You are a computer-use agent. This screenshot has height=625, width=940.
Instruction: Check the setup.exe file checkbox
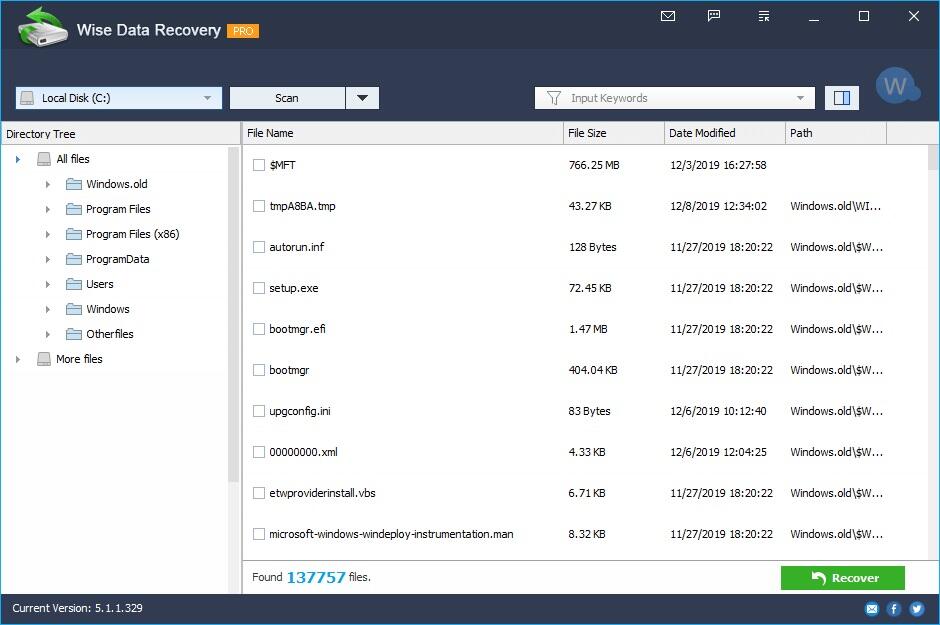258,288
